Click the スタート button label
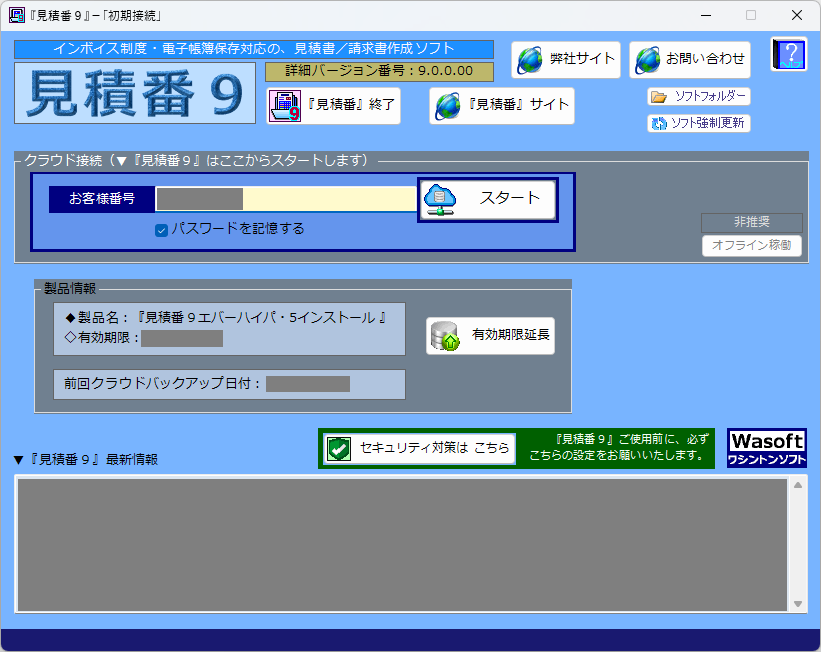 click(x=509, y=198)
